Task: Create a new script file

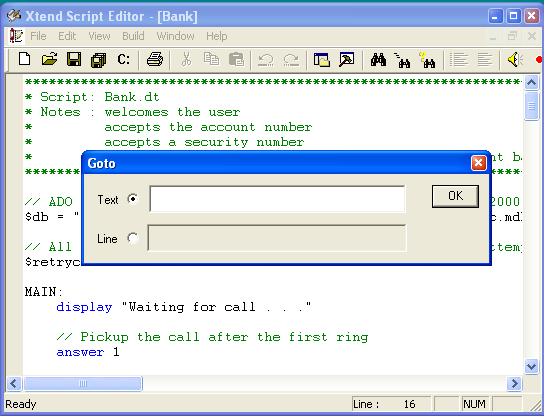Action: tap(24, 59)
